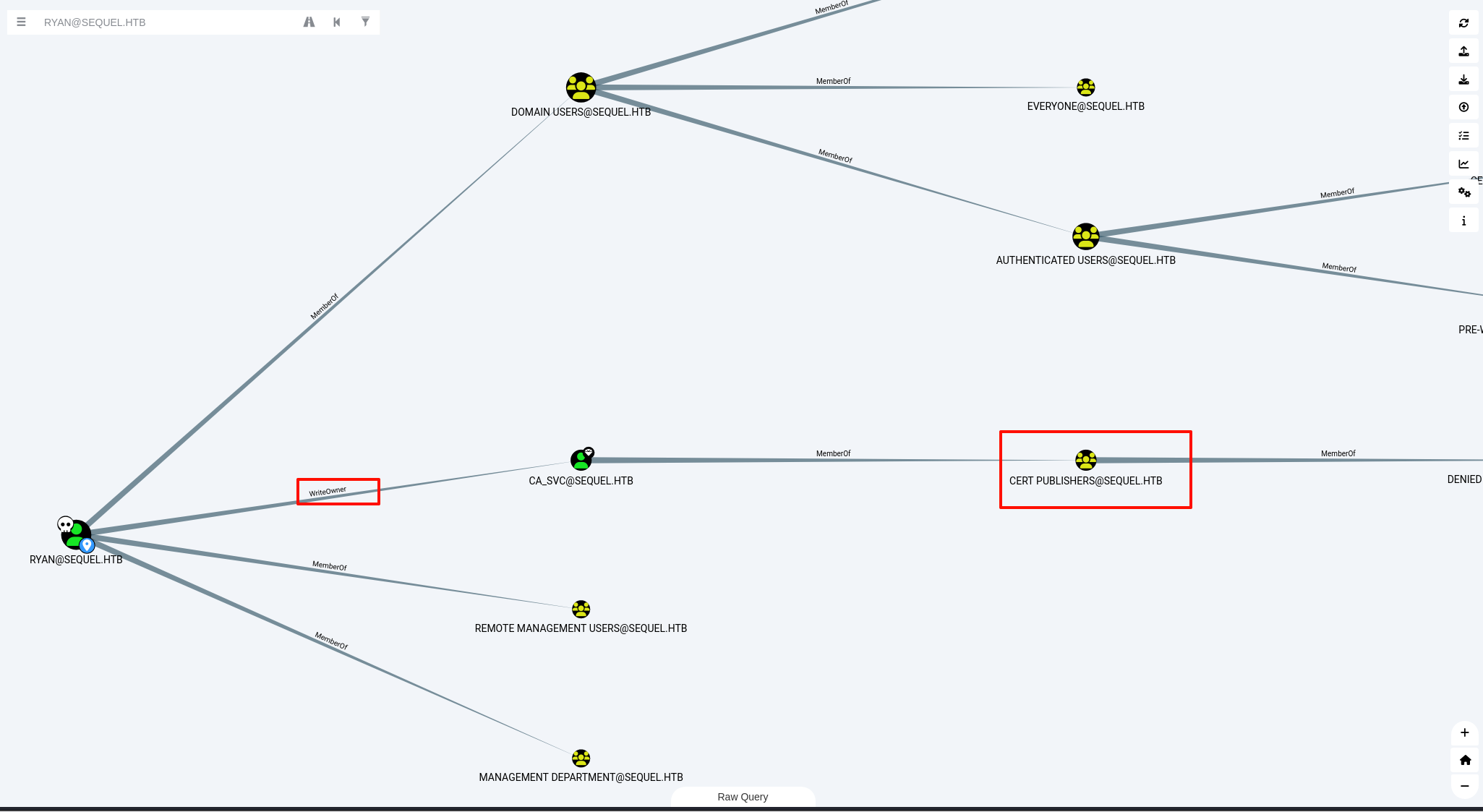The height and width of the screenshot is (812, 1483).
Task: Zoom in with the plus button
Action: pyautogui.click(x=1464, y=732)
